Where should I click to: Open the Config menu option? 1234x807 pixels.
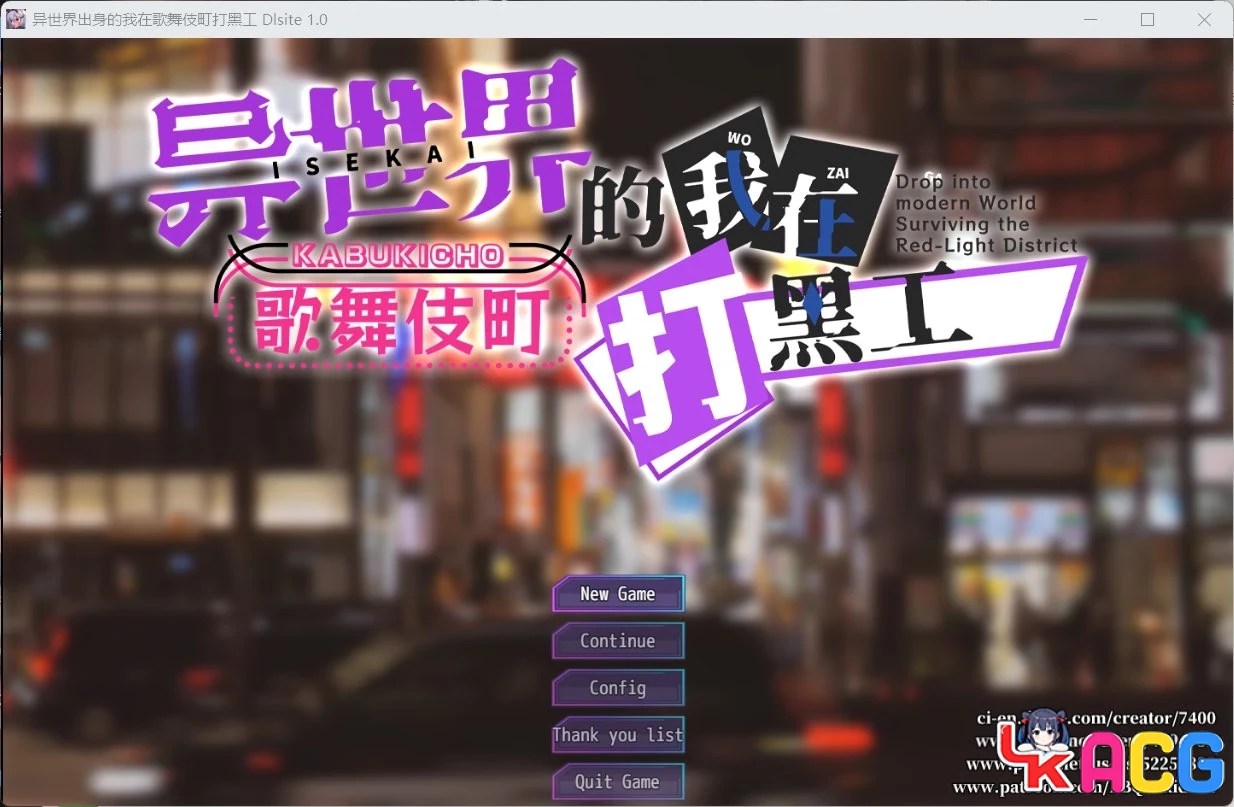point(618,687)
